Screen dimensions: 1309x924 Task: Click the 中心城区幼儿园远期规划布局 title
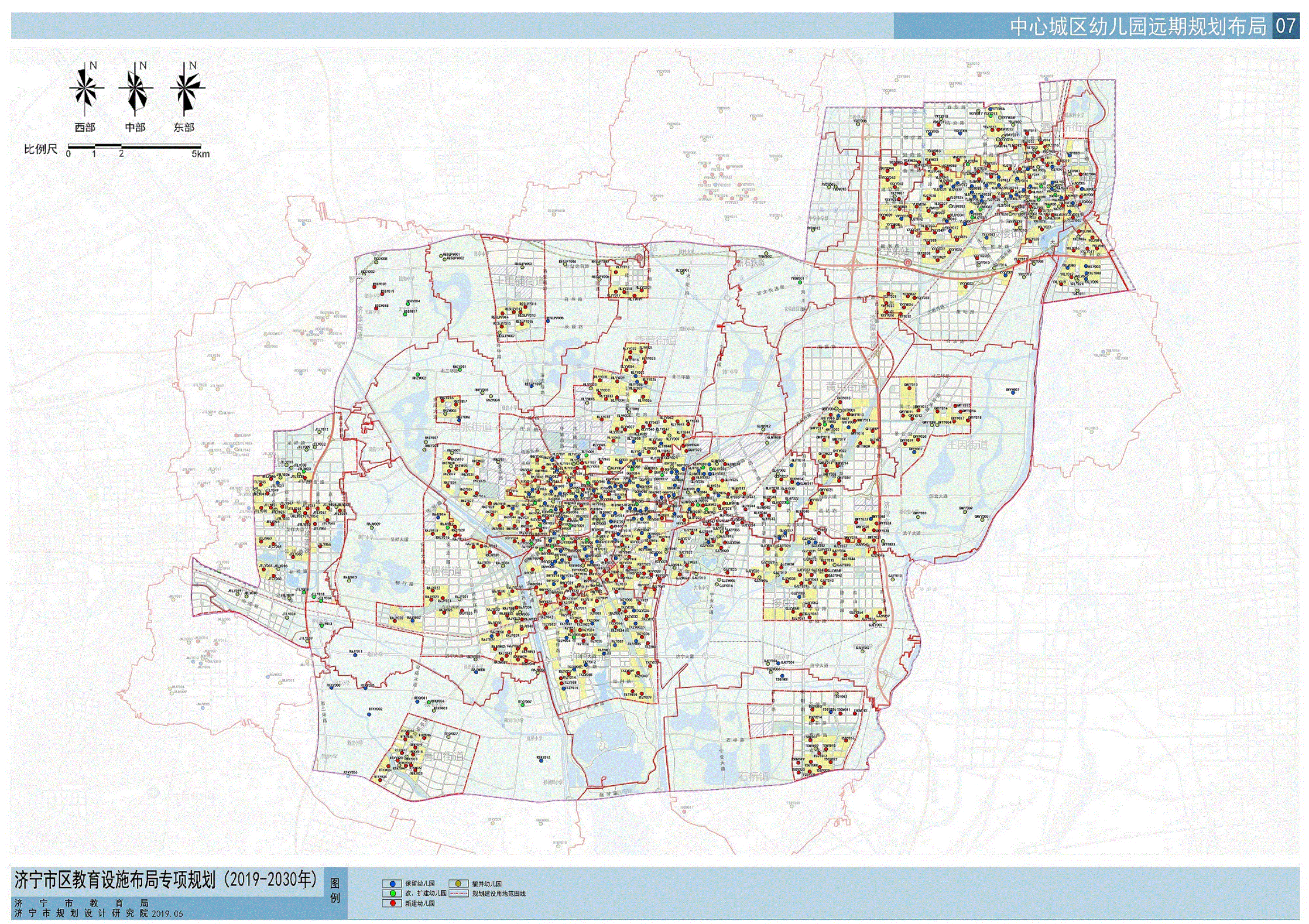[x=1138, y=27]
